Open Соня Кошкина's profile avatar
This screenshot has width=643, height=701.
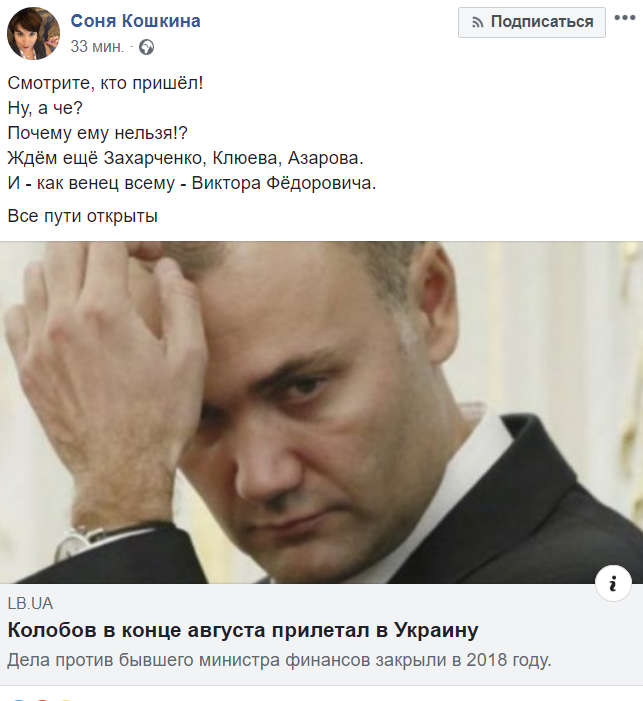pos(33,33)
